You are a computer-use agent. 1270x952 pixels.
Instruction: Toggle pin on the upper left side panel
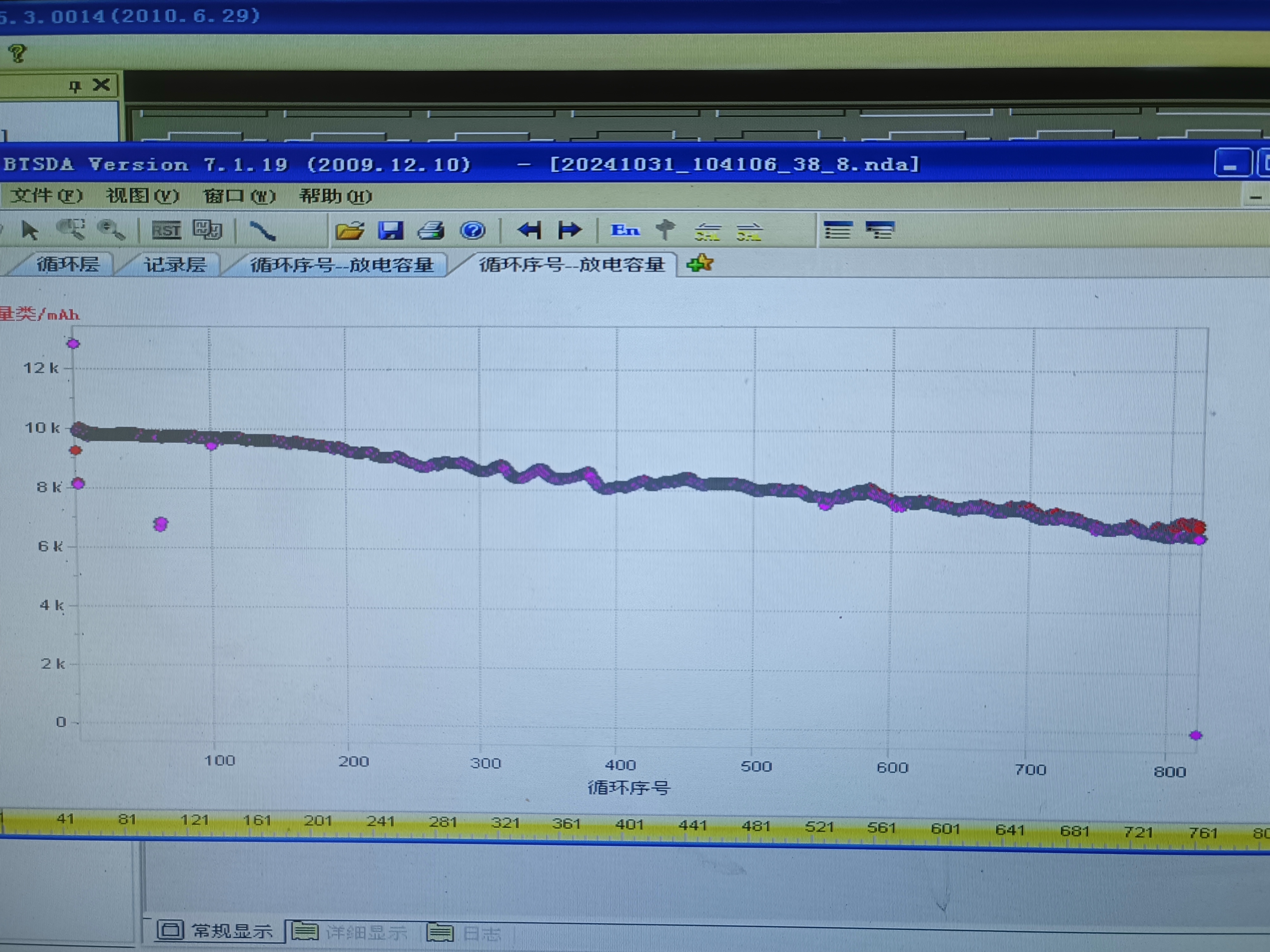(x=75, y=86)
